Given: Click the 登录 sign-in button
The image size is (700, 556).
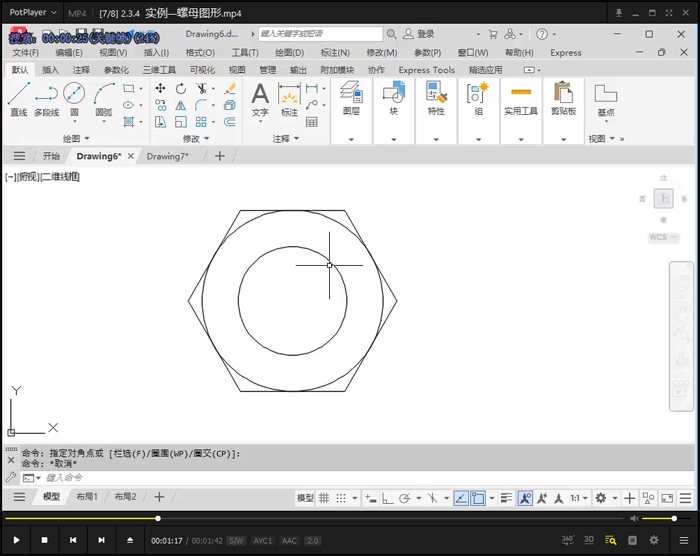Looking at the screenshot, I should click(419, 34).
